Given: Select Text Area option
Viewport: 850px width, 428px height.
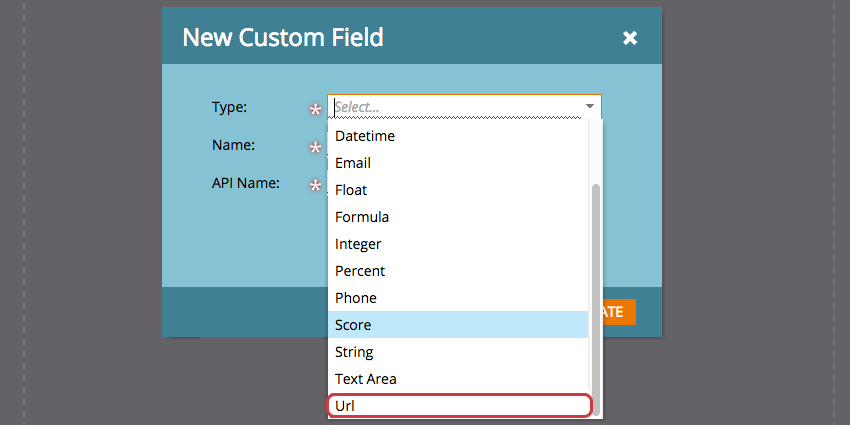Looking at the screenshot, I should coord(365,379).
